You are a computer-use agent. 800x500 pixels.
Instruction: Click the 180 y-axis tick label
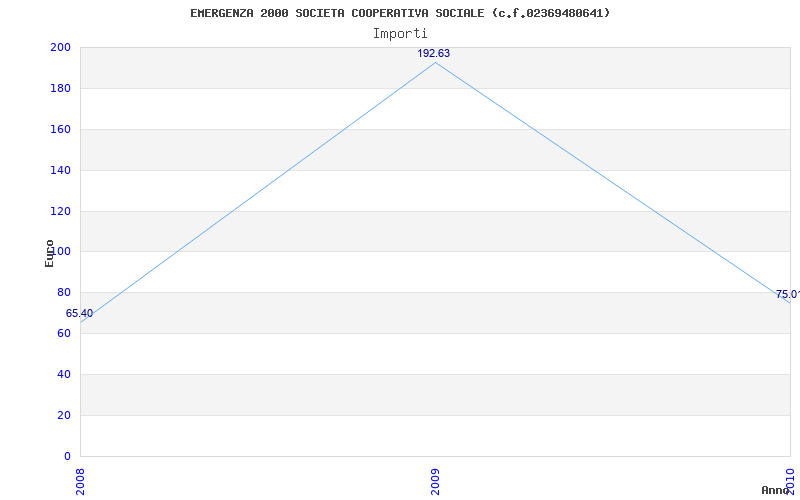[x=60, y=88]
